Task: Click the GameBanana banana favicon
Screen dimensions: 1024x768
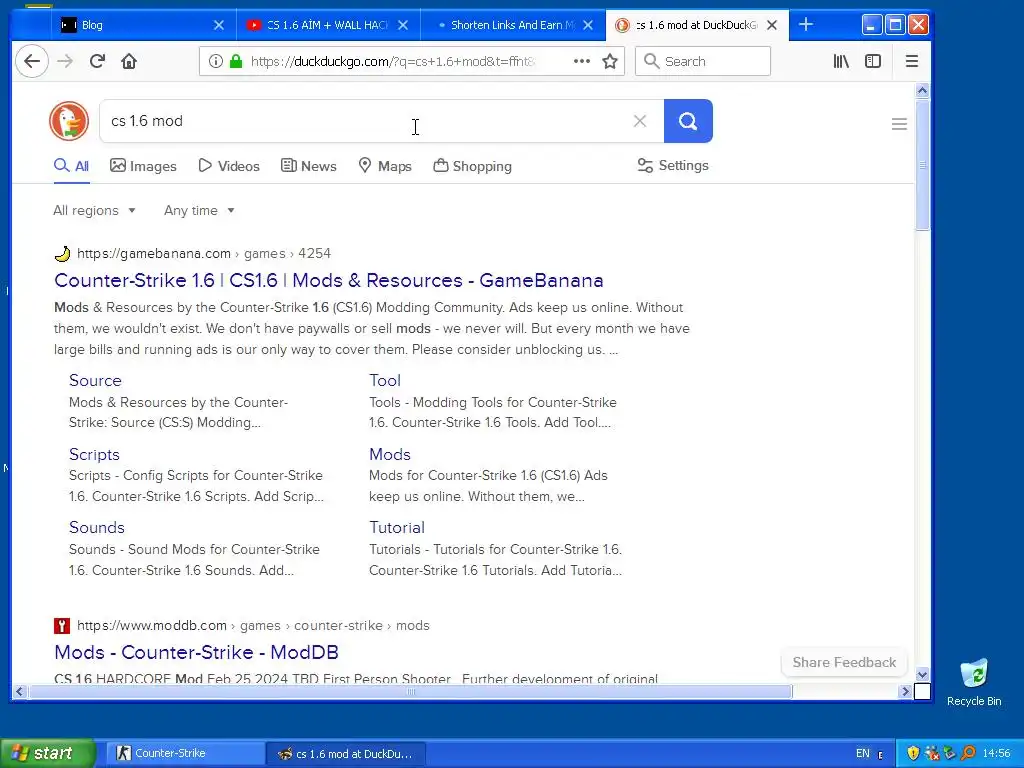Action: [62, 253]
